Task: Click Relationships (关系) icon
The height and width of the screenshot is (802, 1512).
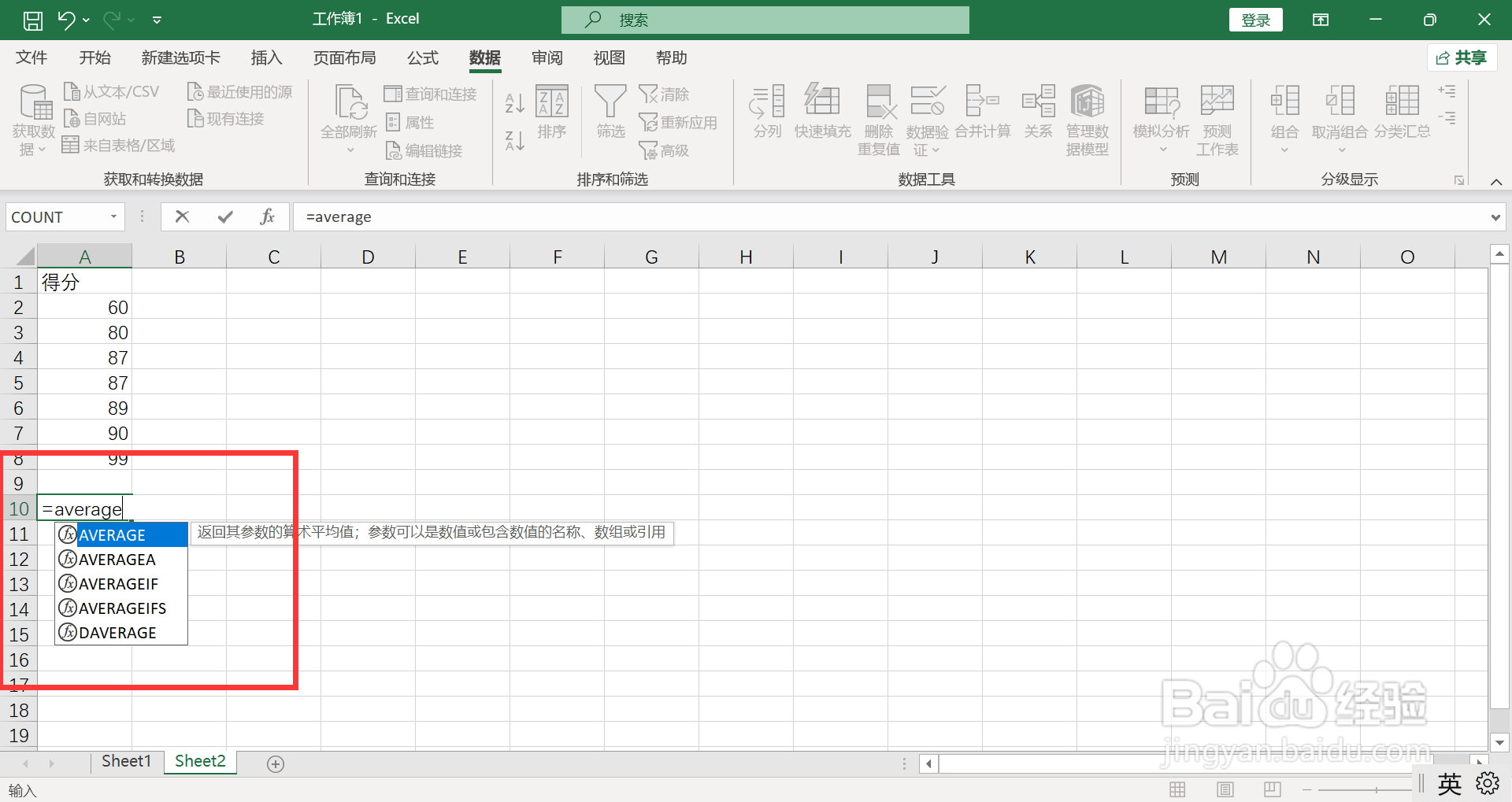Action: click(x=1039, y=101)
